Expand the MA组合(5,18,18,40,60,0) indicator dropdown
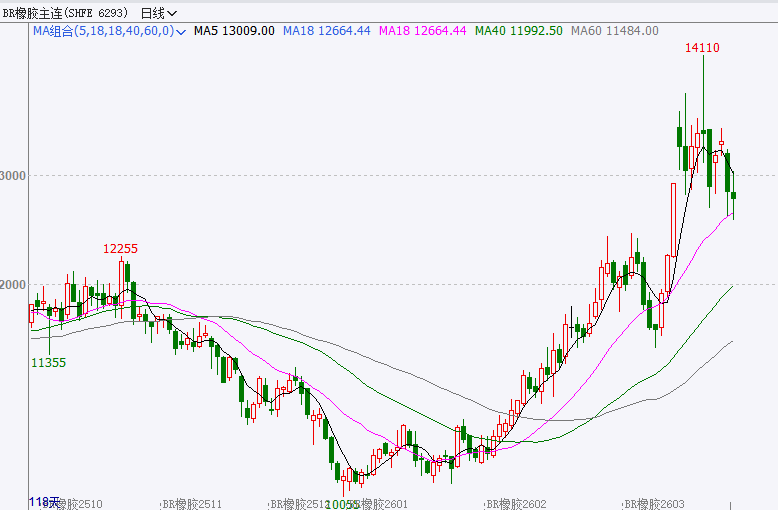Viewport: 778px width, 510px height. pyautogui.click(x=180, y=32)
